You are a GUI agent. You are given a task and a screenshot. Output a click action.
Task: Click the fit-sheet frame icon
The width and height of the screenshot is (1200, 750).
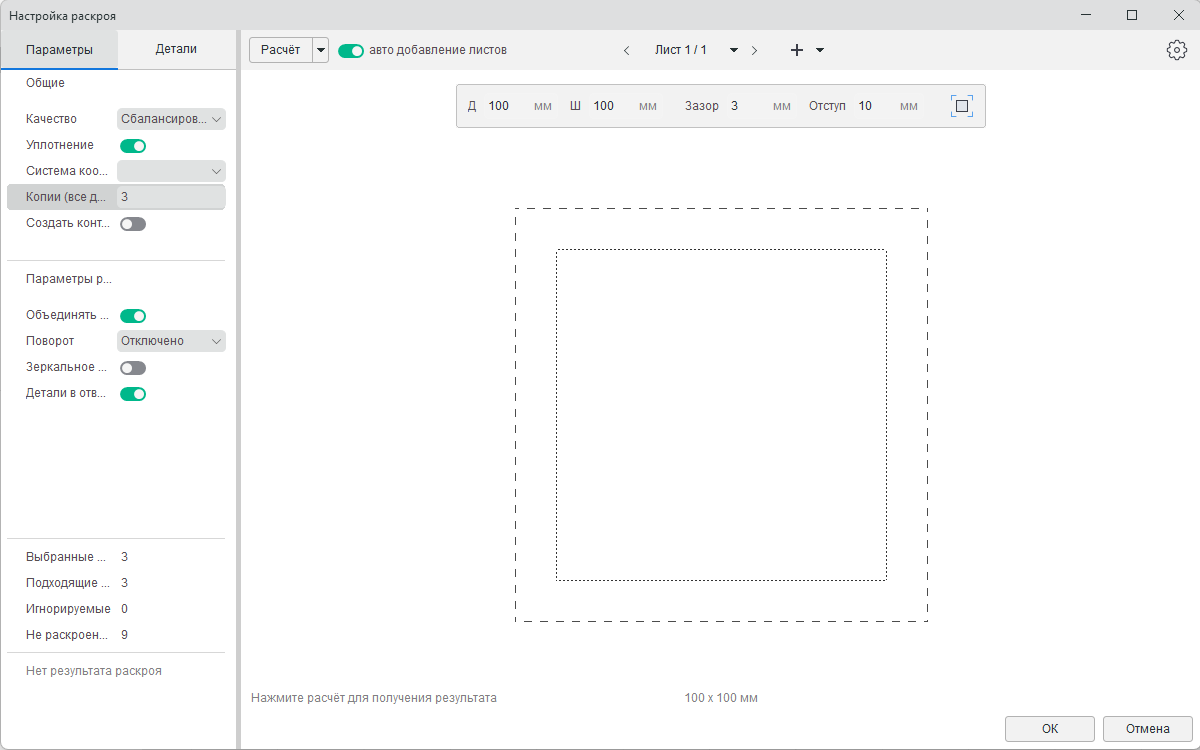(x=961, y=106)
